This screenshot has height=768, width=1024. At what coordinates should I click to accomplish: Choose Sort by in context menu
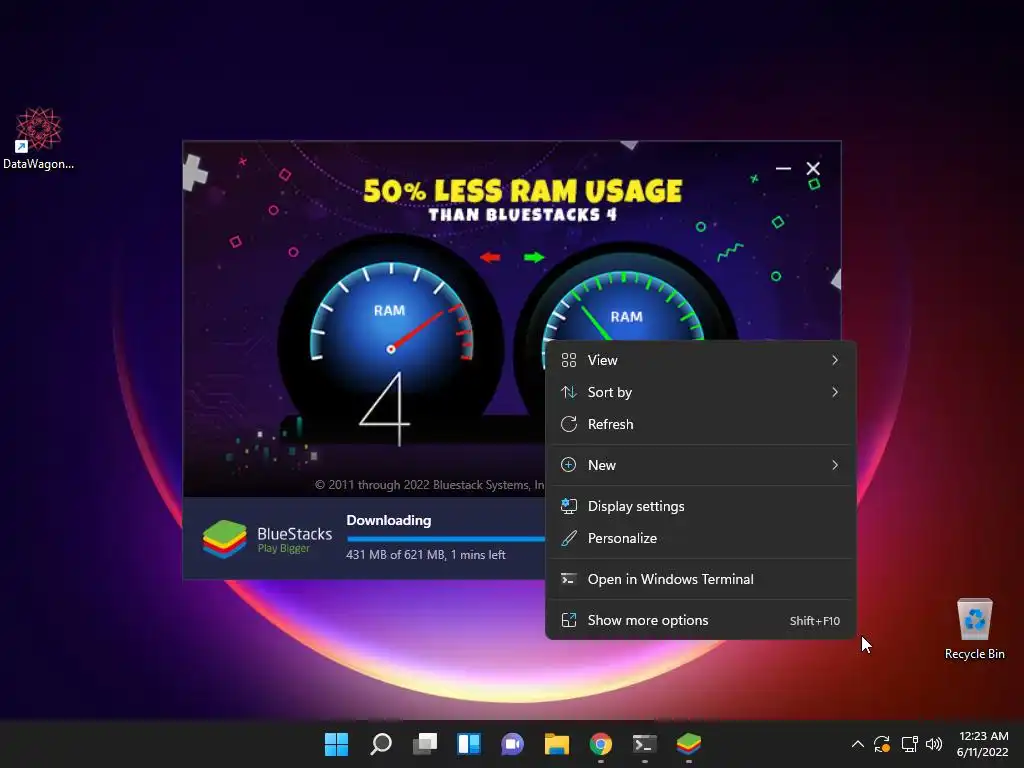pyautogui.click(x=701, y=392)
